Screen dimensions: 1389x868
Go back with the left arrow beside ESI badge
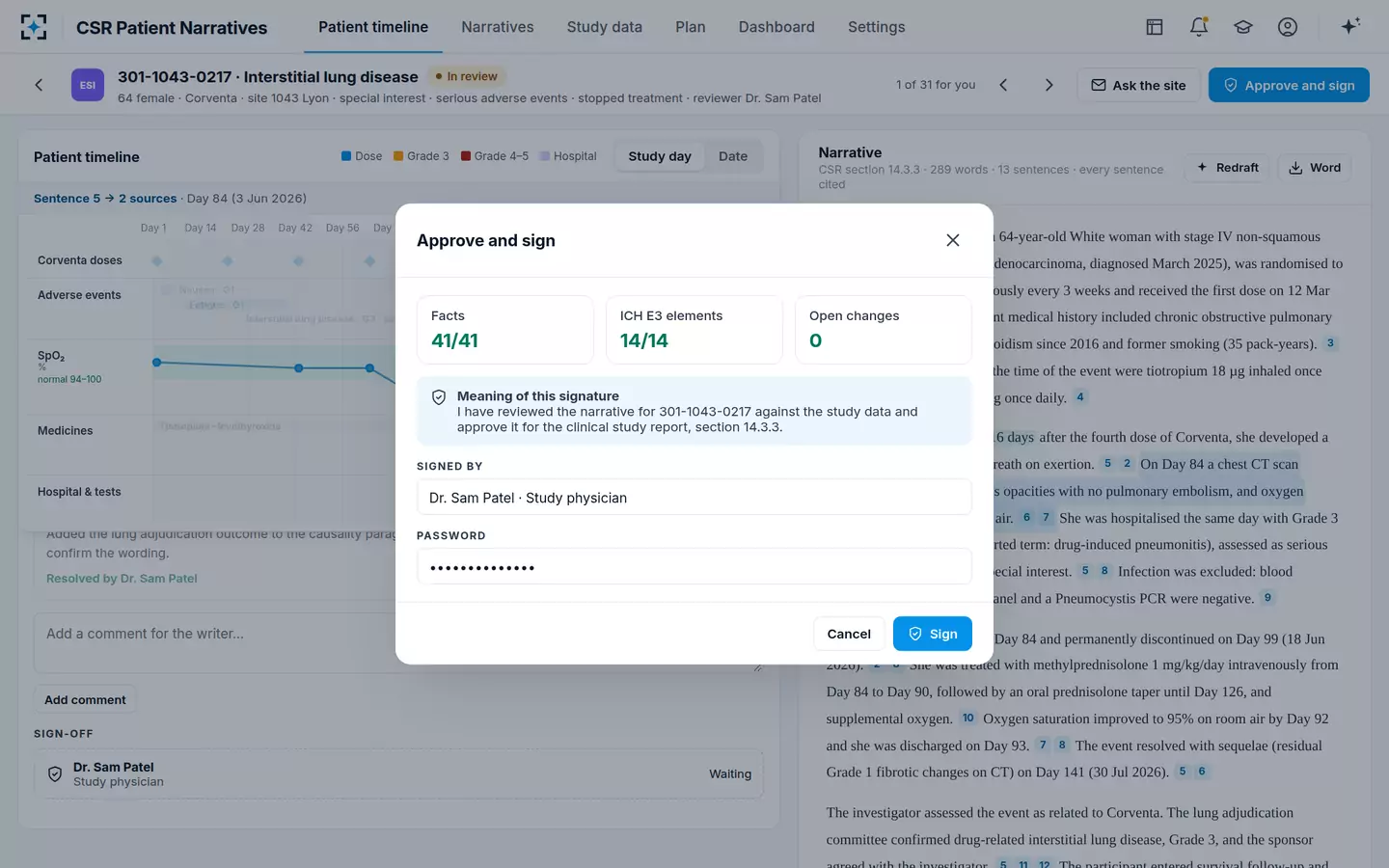point(39,85)
